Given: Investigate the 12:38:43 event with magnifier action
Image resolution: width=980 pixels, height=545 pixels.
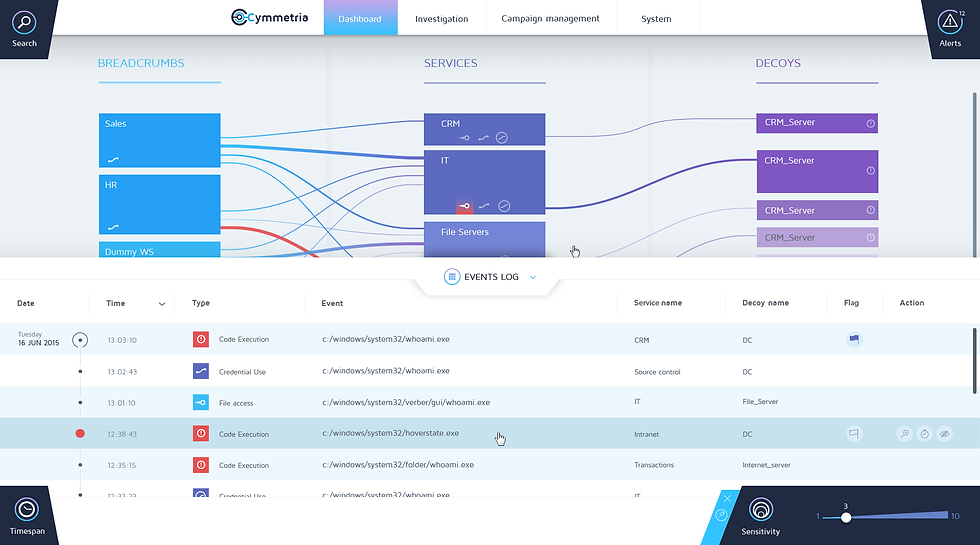Looking at the screenshot, I should click(x=904, y=433).
